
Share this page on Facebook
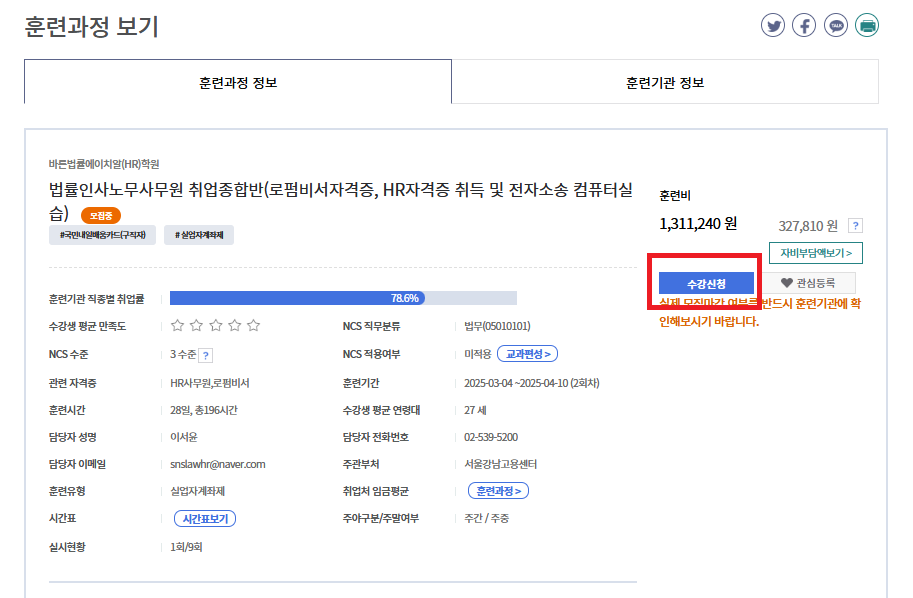(x=804, y=26)
